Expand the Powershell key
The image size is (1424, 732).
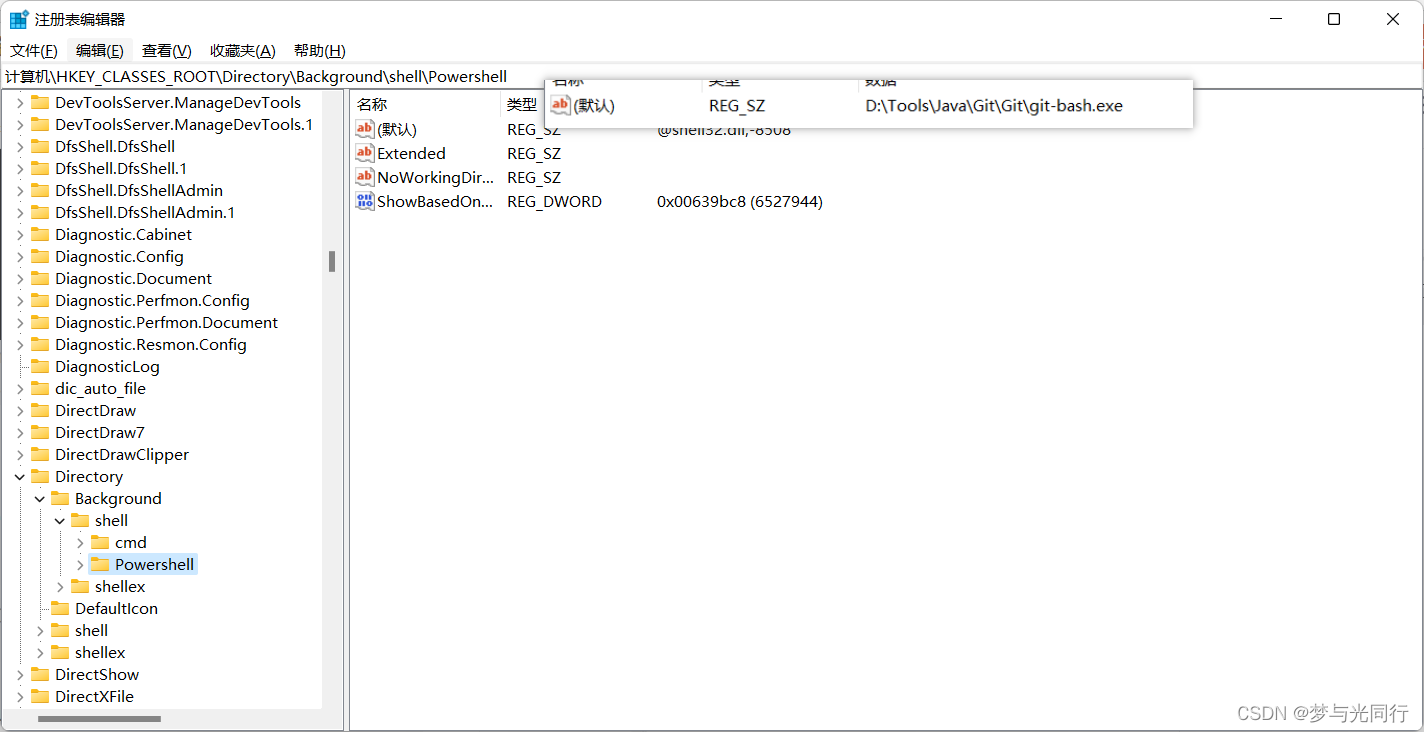coord(80,565)
